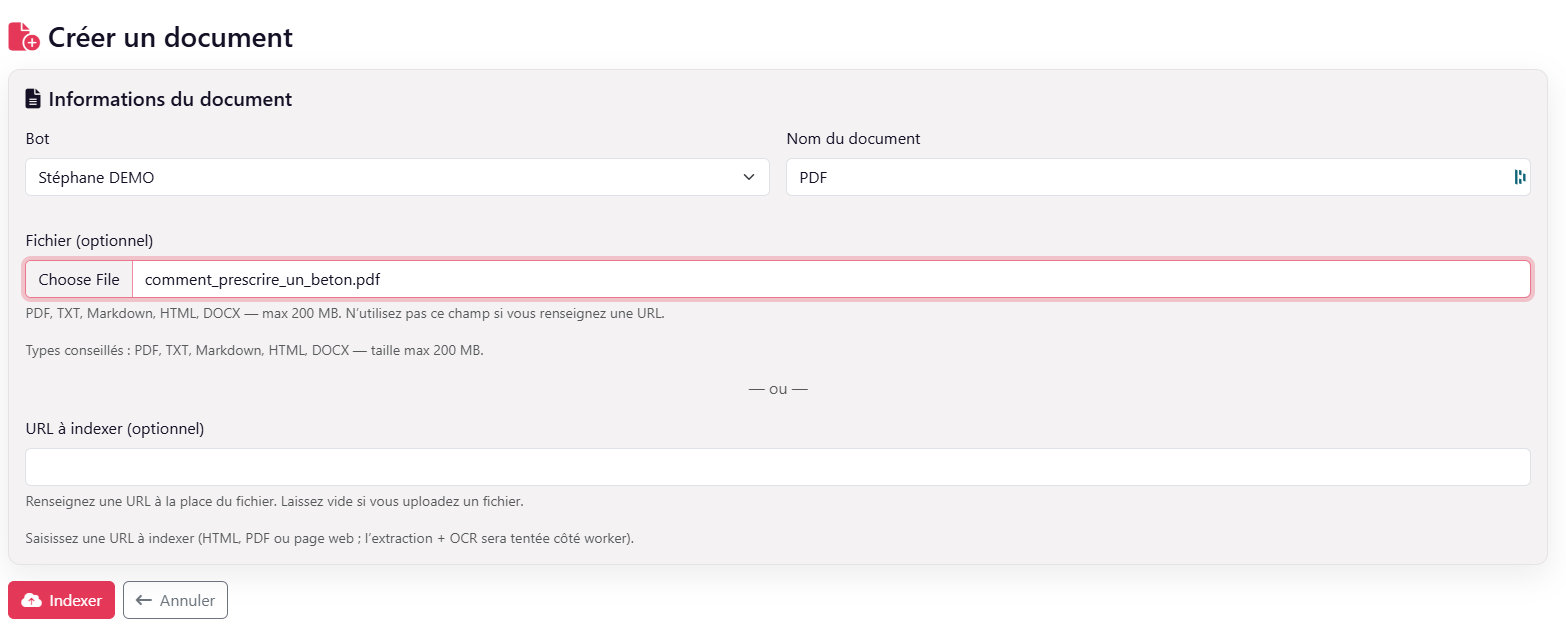Click the autofill icon in the document name field
Screen dimensions: 1566x637
(x=1519, y=177)
